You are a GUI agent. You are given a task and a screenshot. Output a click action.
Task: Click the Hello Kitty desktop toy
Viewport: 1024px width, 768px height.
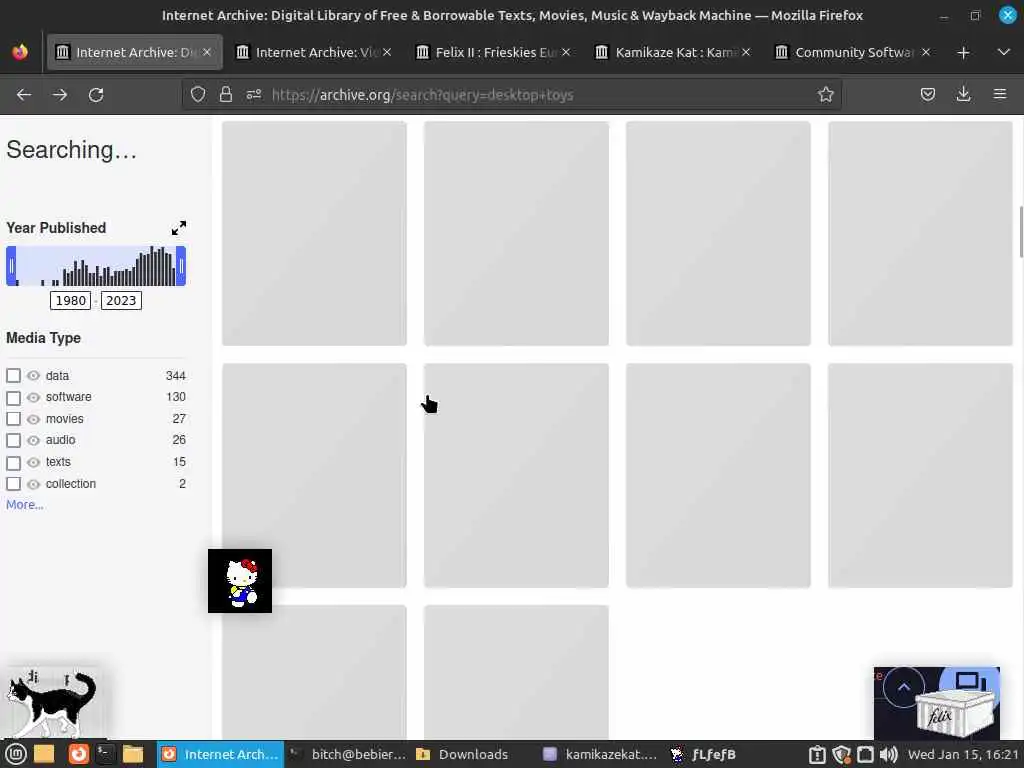[240, 581]
